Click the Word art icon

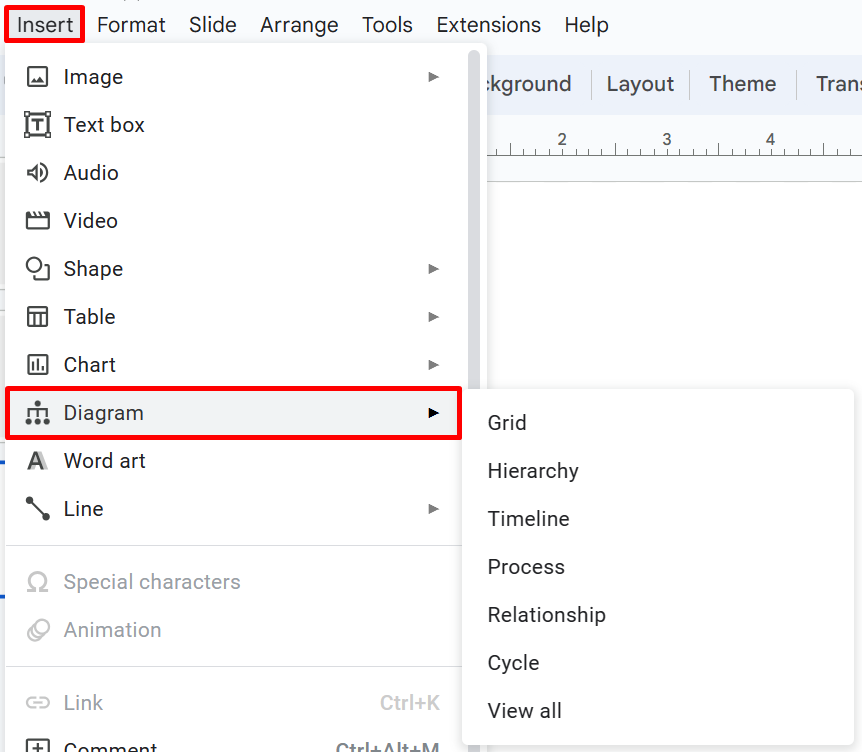[x=37, y=461]
